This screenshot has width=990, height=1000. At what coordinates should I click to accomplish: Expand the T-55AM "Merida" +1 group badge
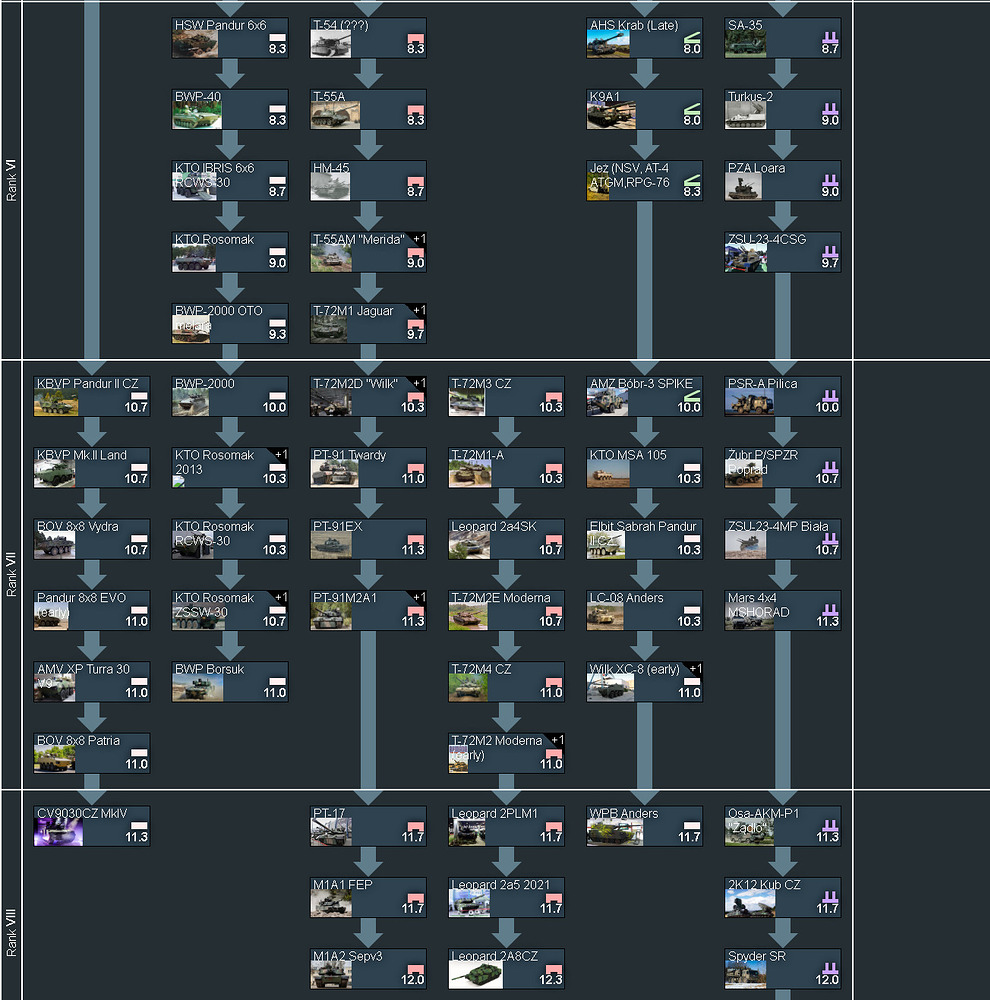pyautogui.click(x=419, y=239)
